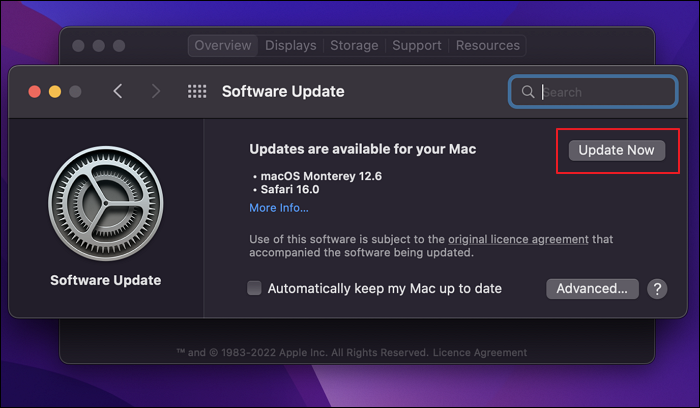Click the Software Update gear icon
700x408 pixels.
(x=105, y=203)
